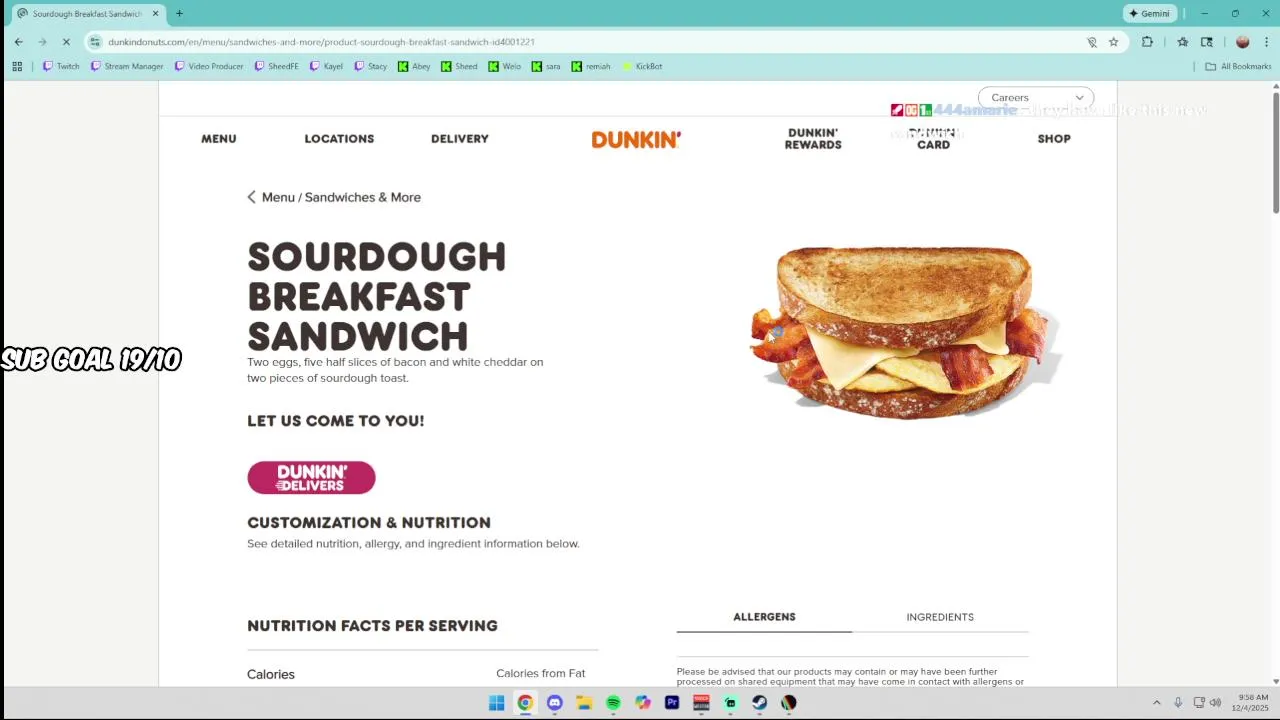The width and height of the screenshot is (1280, 720).
Task: Open File Explorer from the taskbar
Action: [584, 703]
